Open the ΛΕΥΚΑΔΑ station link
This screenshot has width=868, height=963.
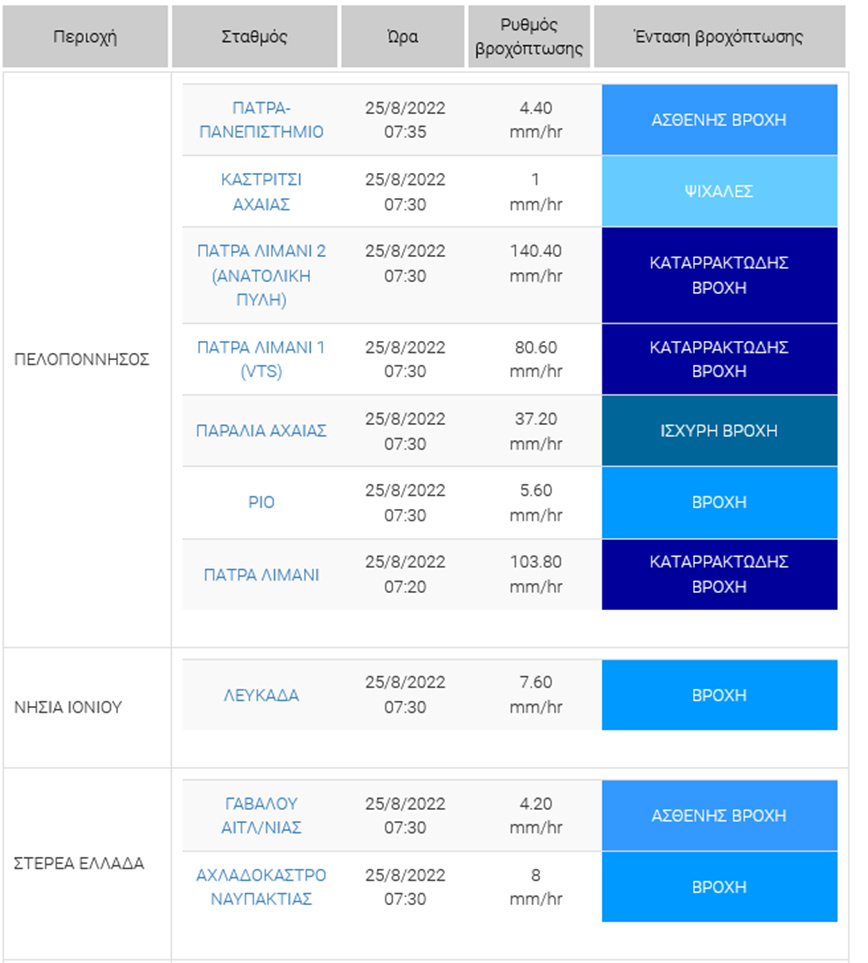(x=261, y=695)
